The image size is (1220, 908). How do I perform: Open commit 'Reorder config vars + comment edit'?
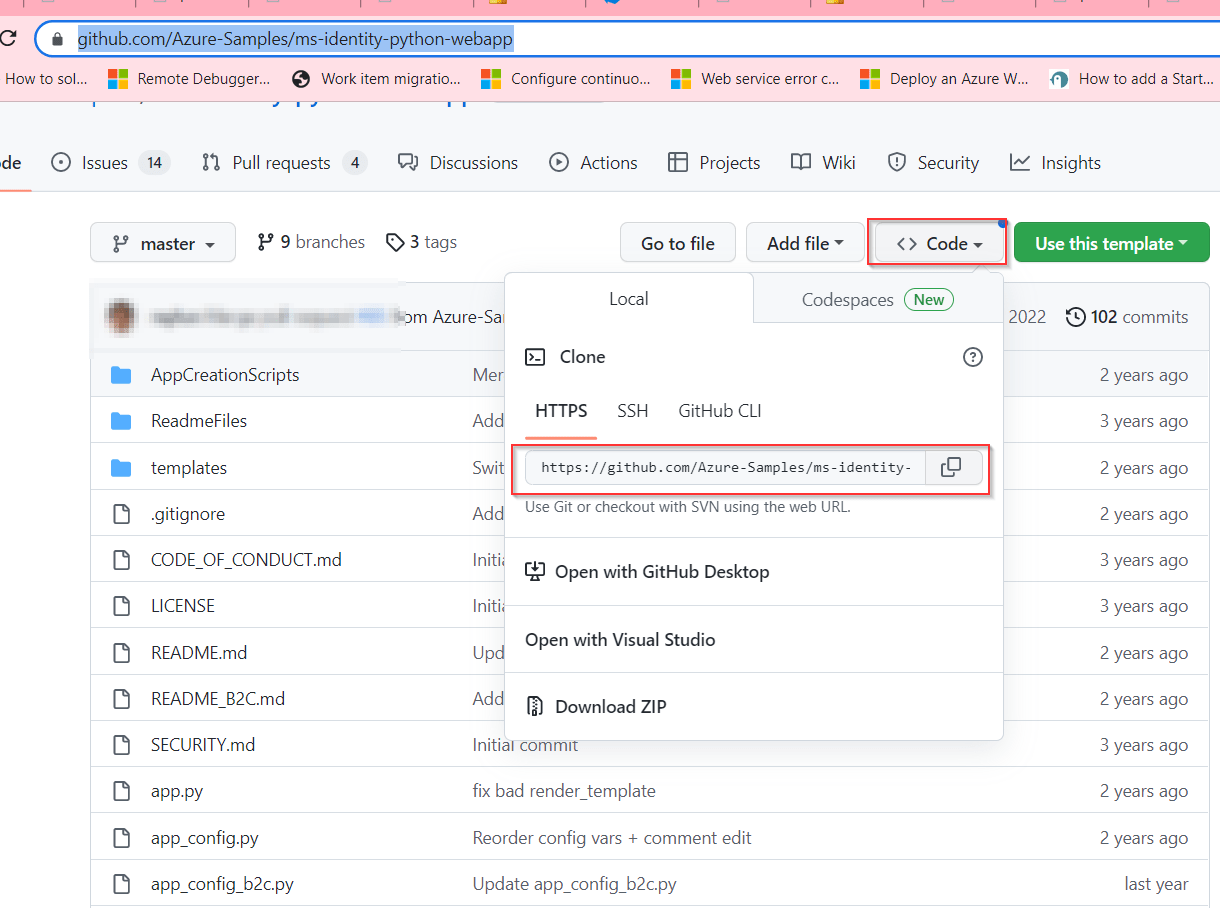pyautogui.click(x=612, y=838)
